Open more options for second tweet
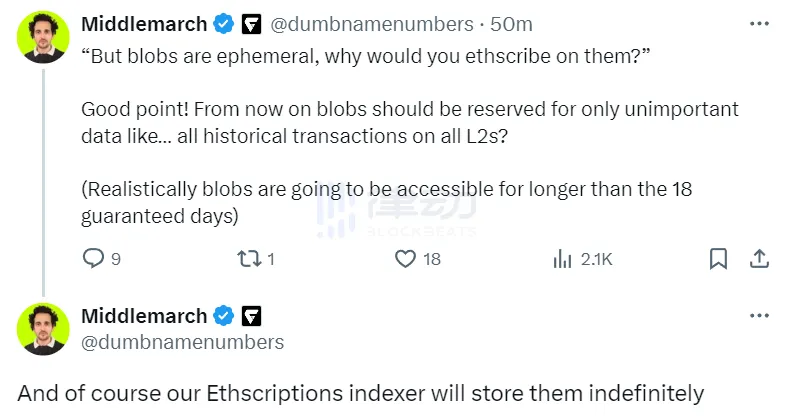 click(759, 316)
